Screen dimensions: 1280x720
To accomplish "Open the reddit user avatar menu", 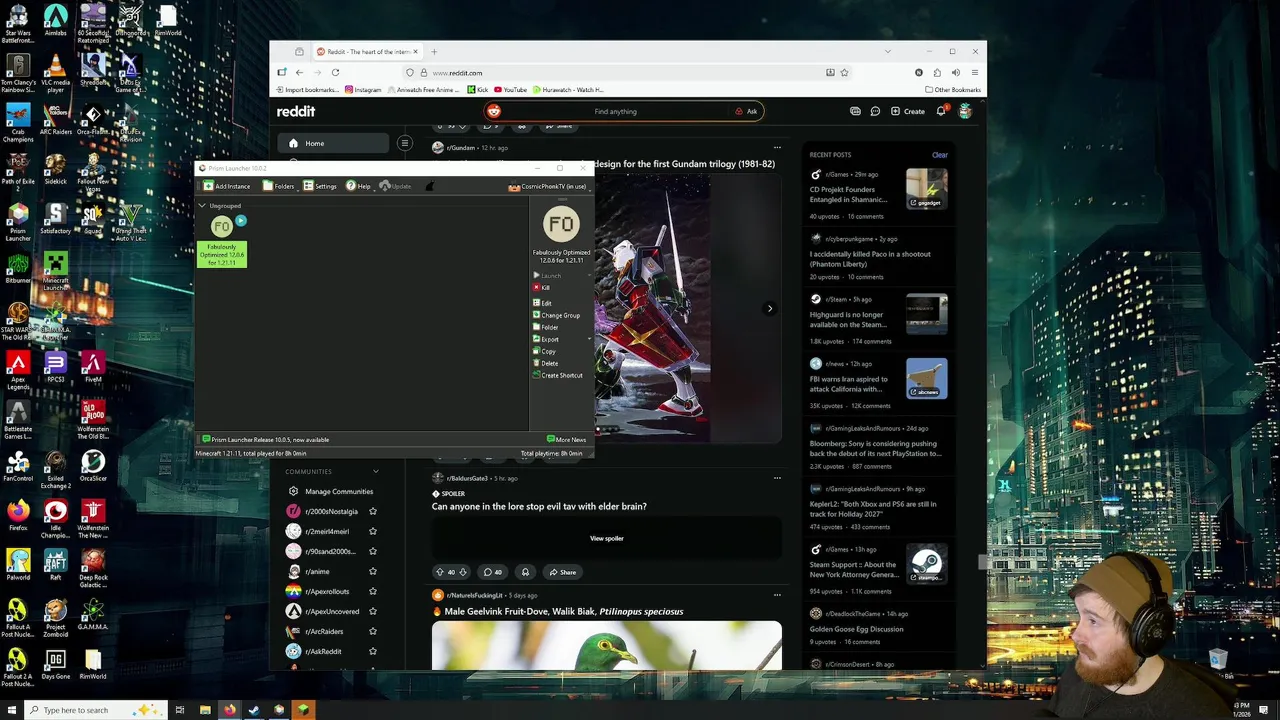I will pos(965,111).
